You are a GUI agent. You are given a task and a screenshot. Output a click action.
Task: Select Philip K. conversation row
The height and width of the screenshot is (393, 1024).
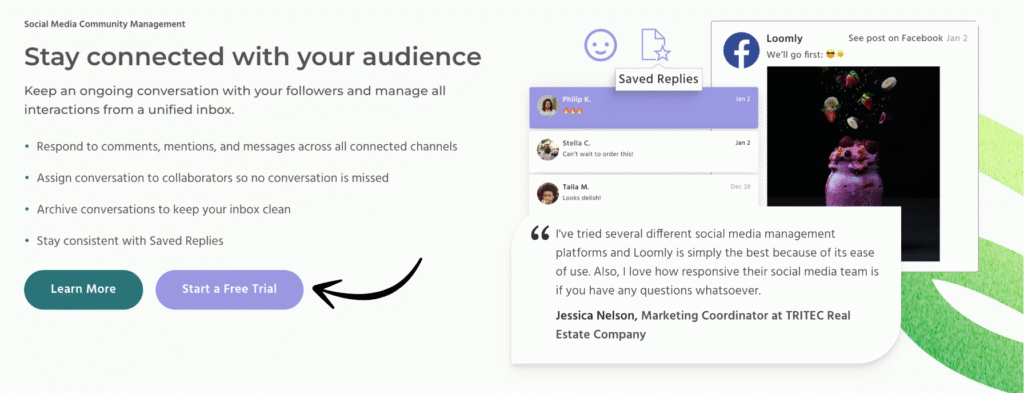[643, 108]
